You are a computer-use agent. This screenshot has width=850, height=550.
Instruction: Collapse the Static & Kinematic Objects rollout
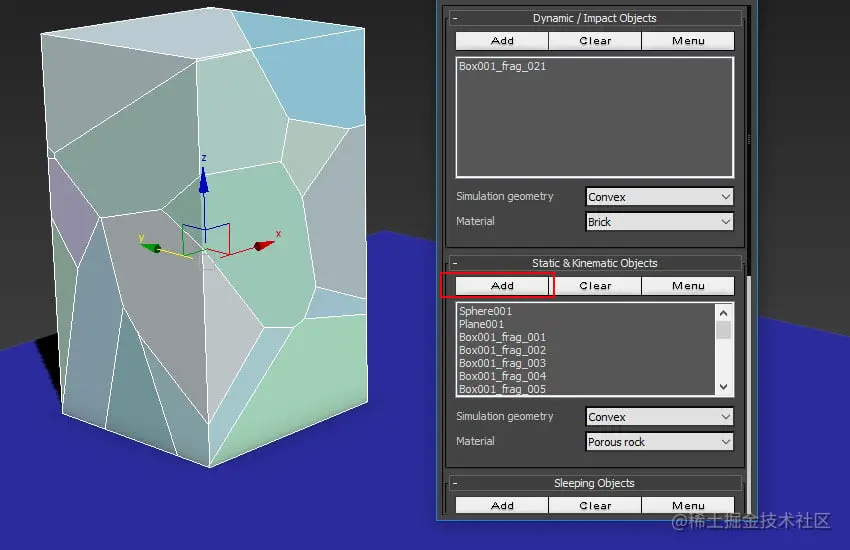(455, 263)
